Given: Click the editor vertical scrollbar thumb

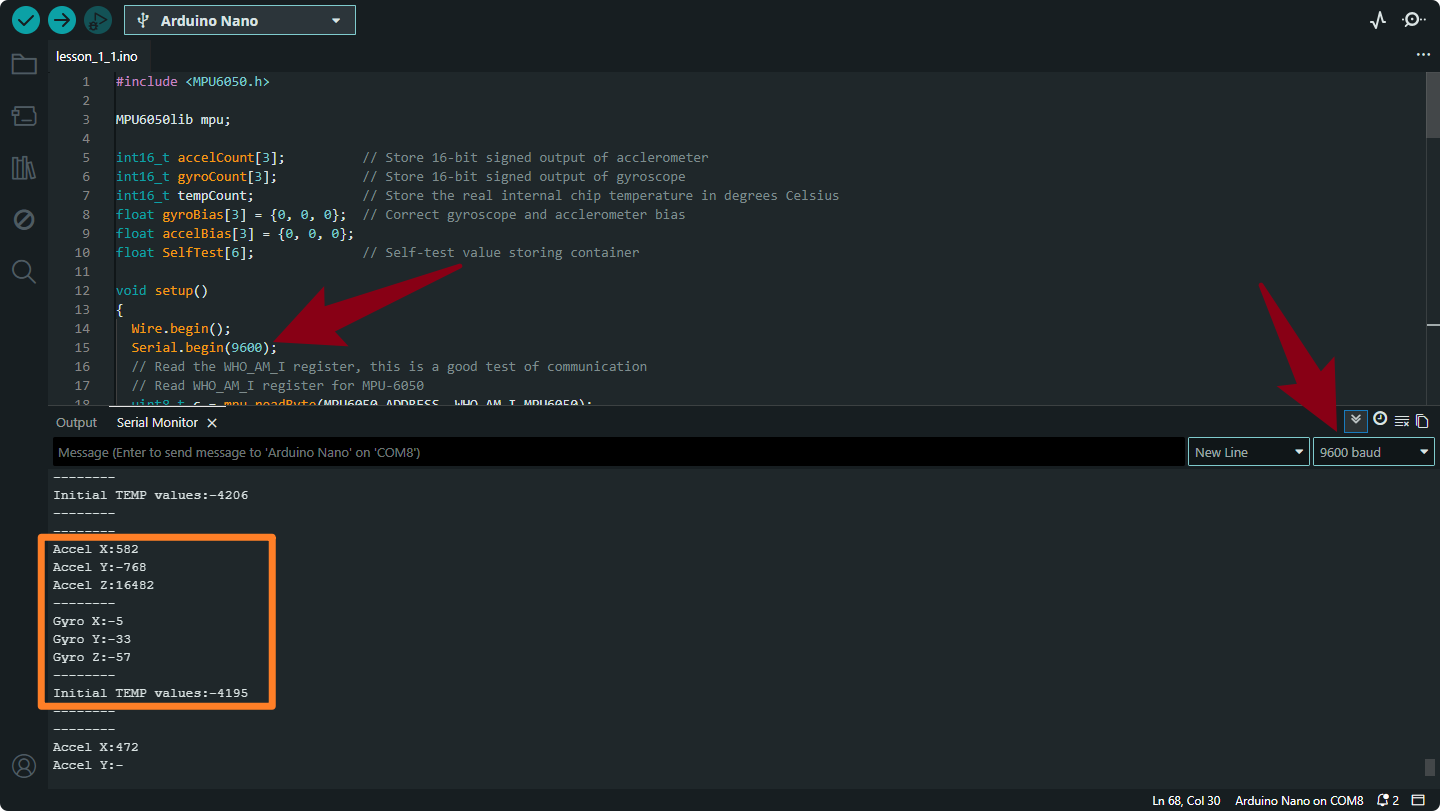Looking at the screenshot, I should click(1433, 104).
